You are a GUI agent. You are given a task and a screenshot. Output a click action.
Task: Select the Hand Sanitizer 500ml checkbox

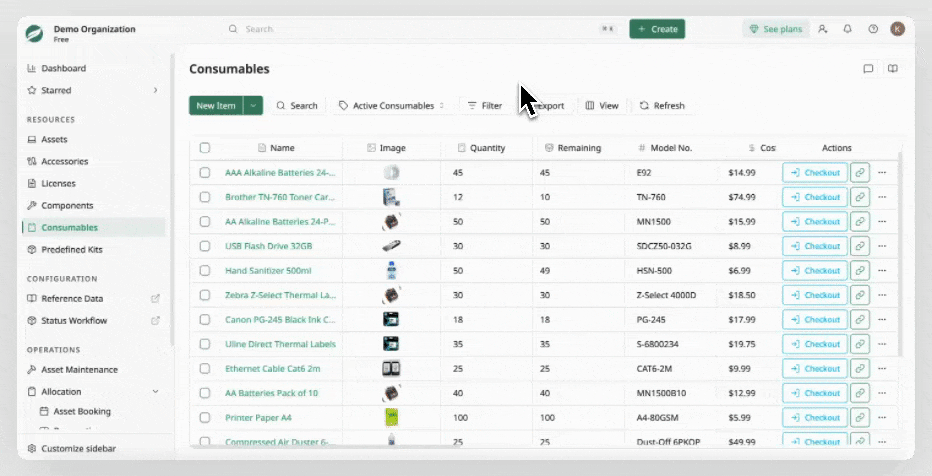tap(205, 270)
